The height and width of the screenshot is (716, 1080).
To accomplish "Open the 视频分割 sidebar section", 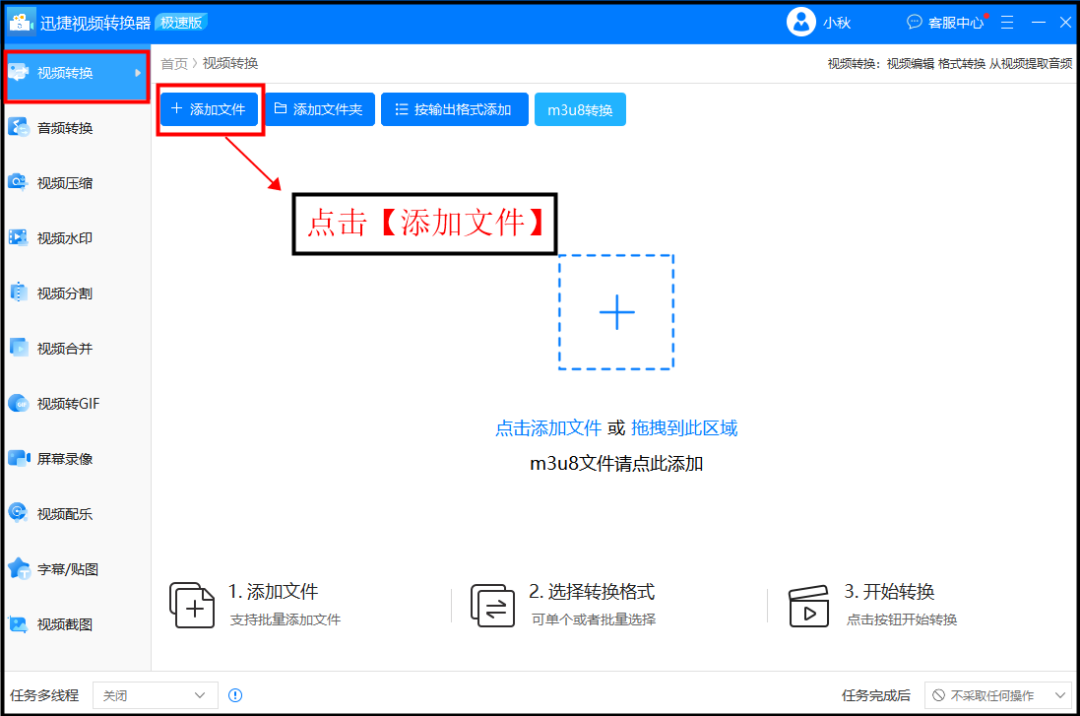I will click(x=76, y=293).
